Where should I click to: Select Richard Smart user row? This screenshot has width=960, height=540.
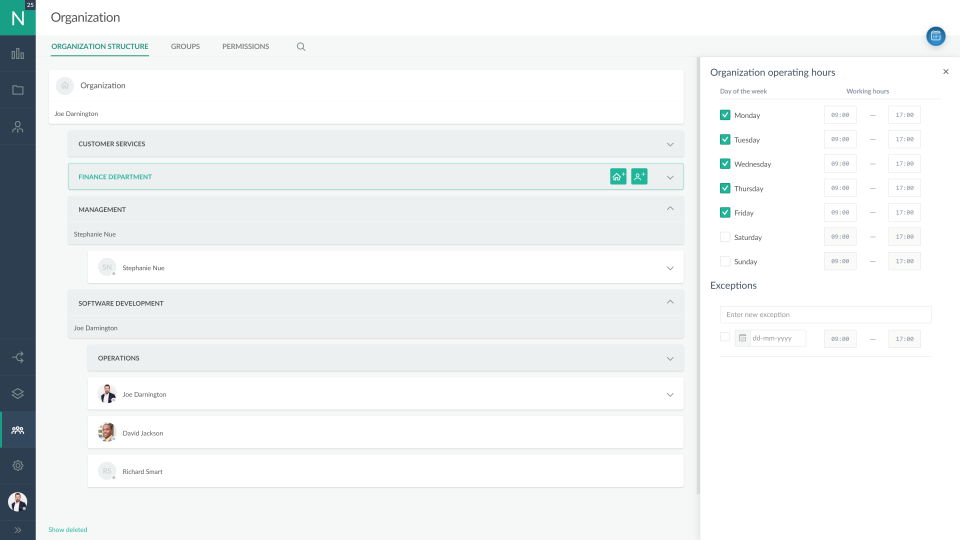[x=386, y=471]
